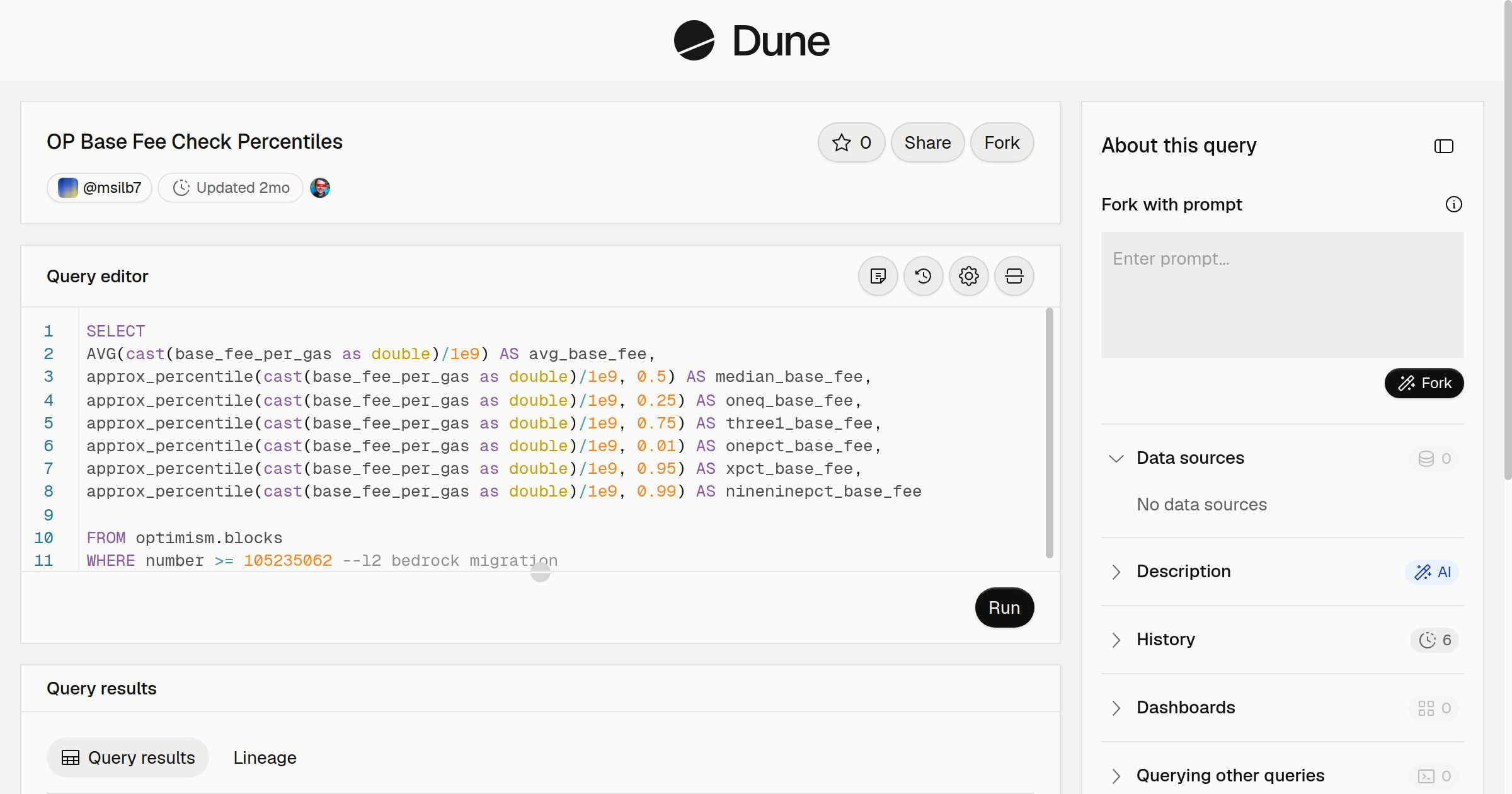Click the Data sources count badge
1512x794 pixels.
click(1435, 458)
